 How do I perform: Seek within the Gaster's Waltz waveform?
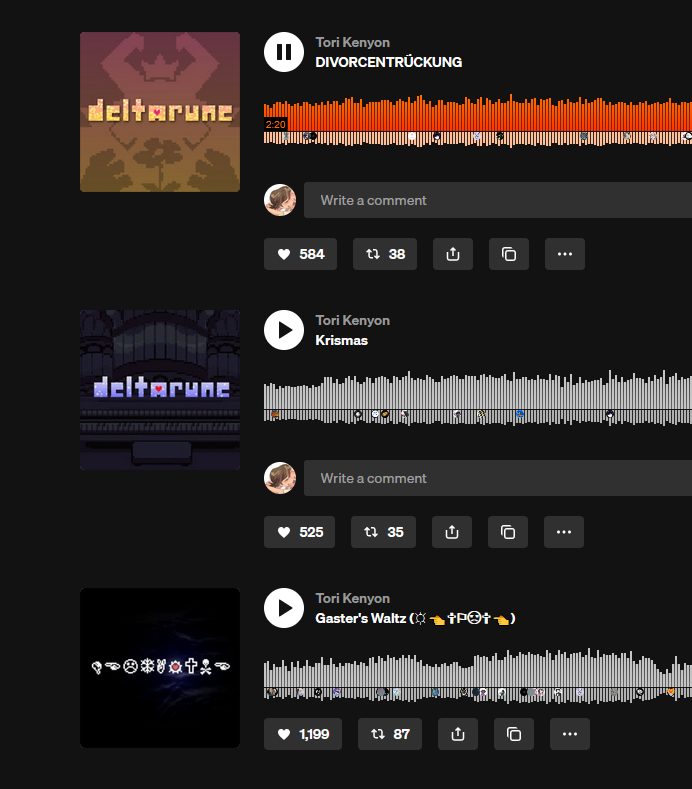478,676
